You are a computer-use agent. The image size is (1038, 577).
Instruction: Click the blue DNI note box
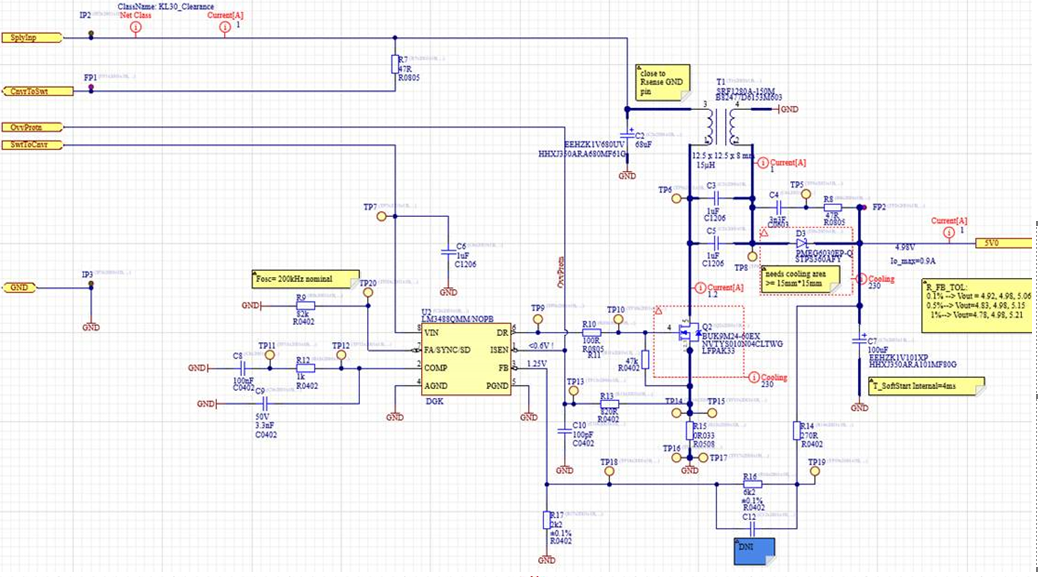754,551
